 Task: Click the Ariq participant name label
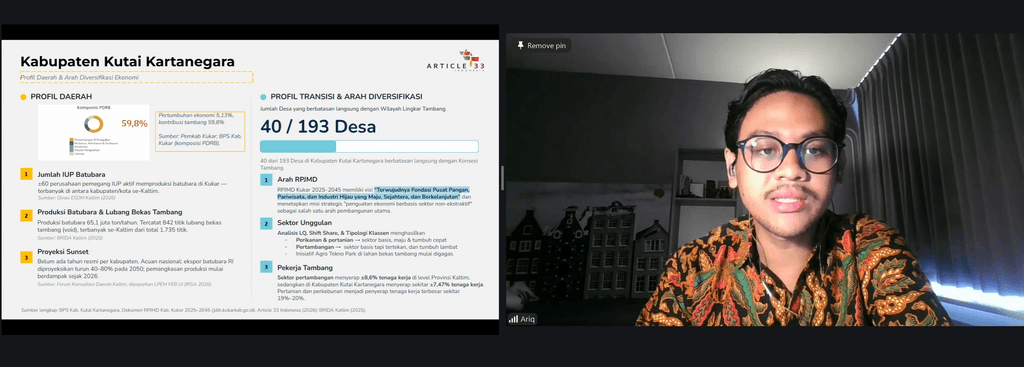point(528,319)
